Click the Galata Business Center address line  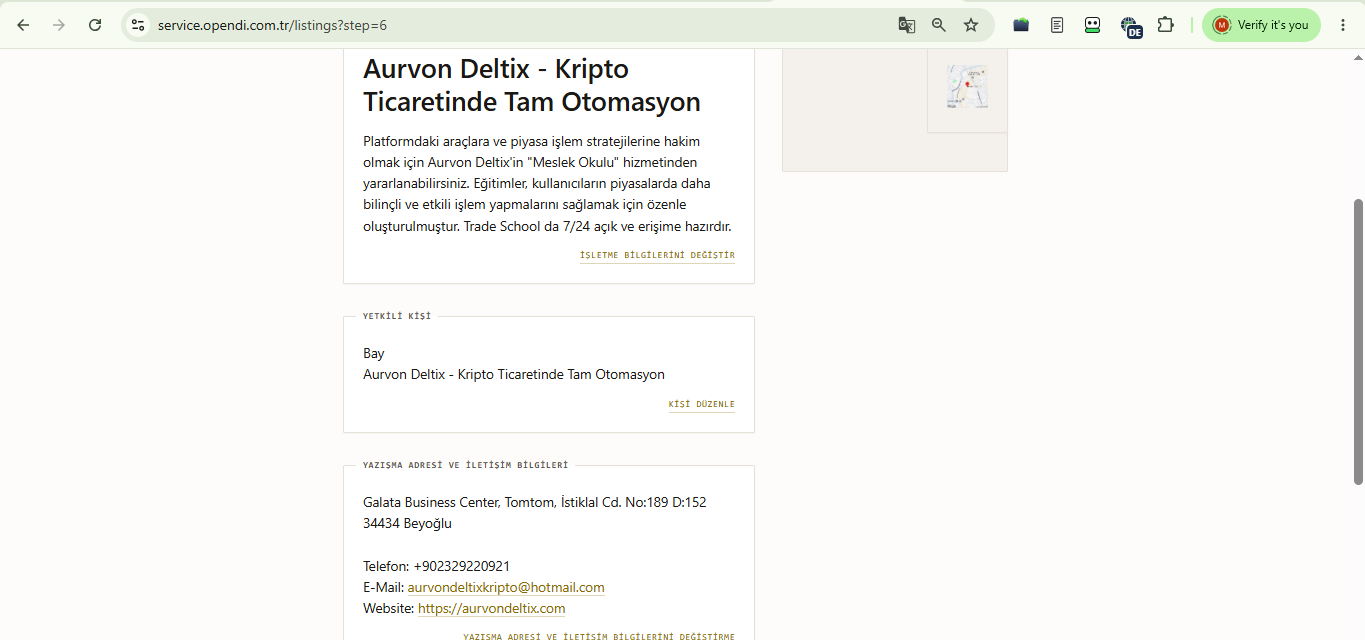[x=535, y=502]
